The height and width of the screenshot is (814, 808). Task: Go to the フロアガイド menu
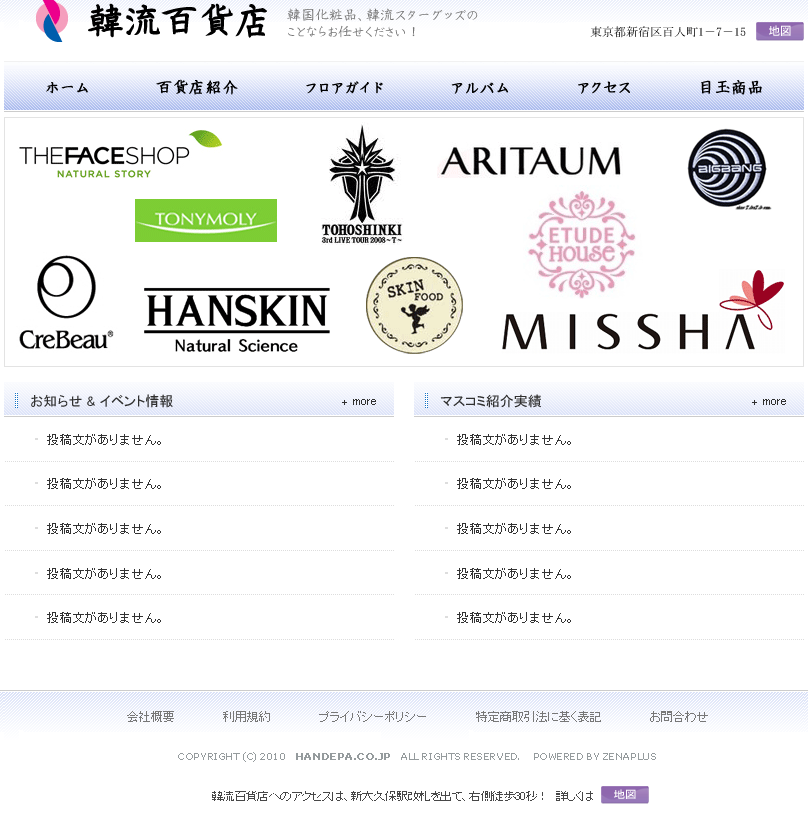345,88
